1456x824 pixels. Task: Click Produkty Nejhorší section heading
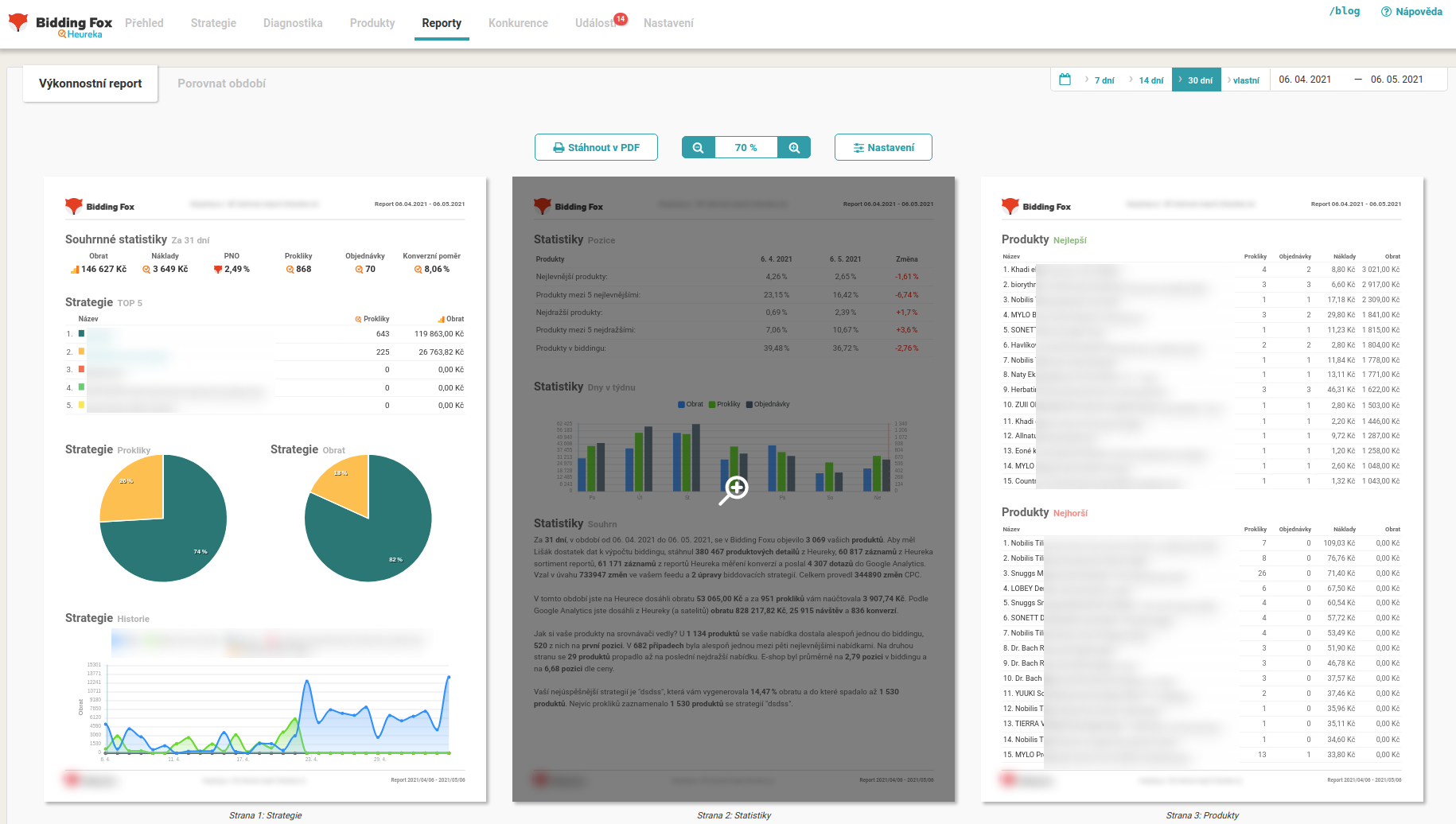click(1045, 512)
